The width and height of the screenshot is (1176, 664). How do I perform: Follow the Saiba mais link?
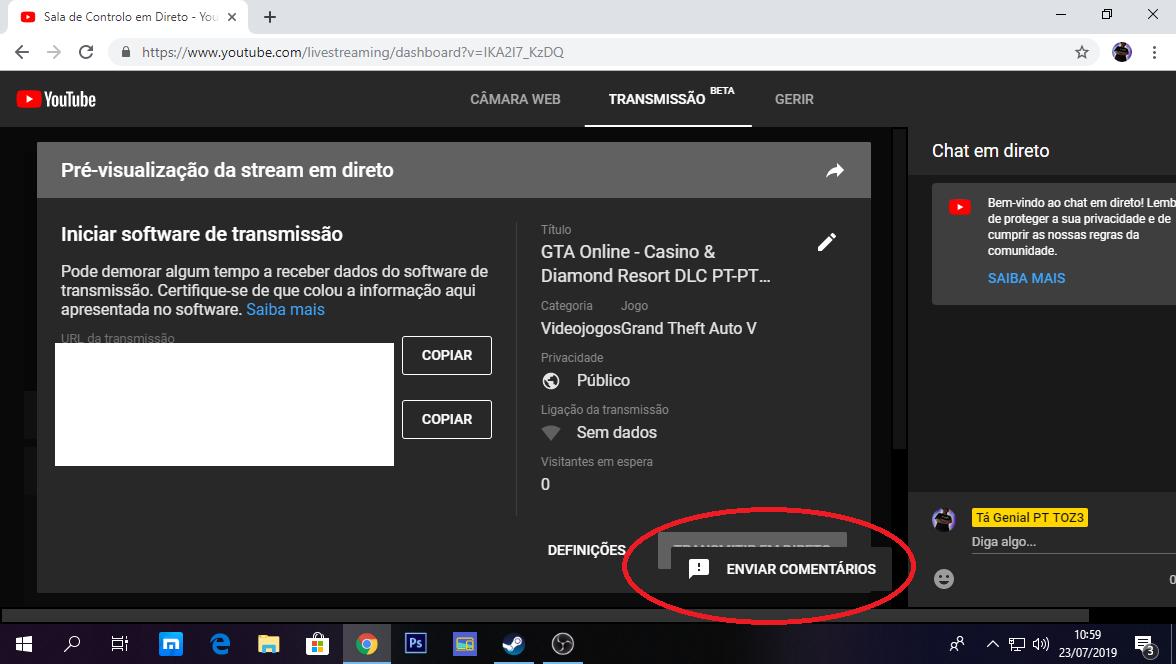click(x=285, y=309)
